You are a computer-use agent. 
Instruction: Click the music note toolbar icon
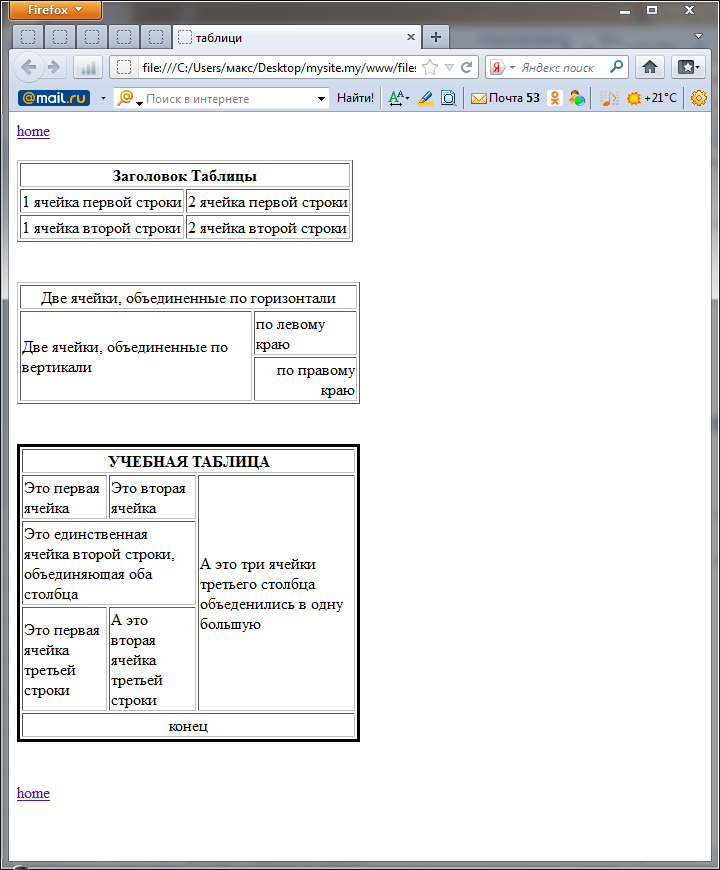[609, 98]
